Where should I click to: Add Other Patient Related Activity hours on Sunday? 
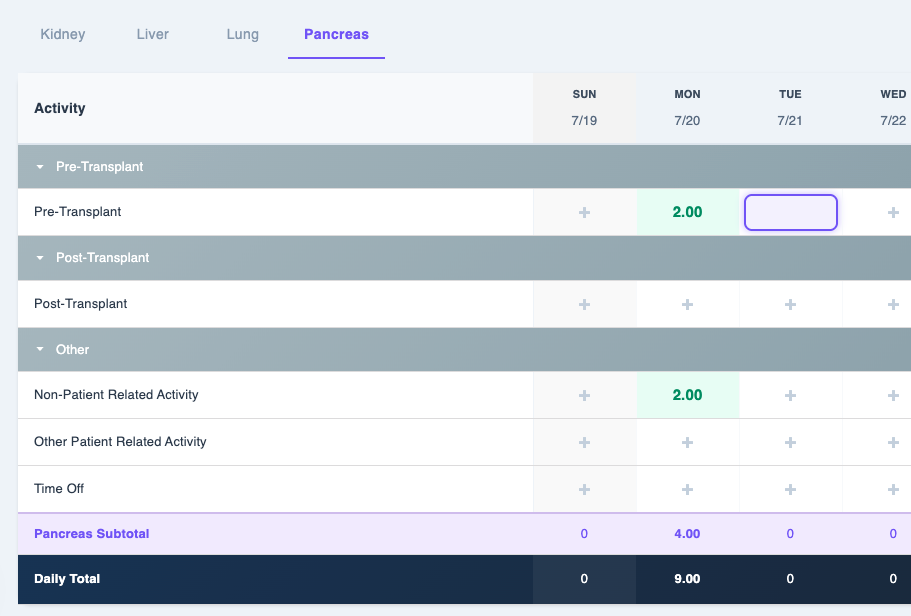[584, 443]
